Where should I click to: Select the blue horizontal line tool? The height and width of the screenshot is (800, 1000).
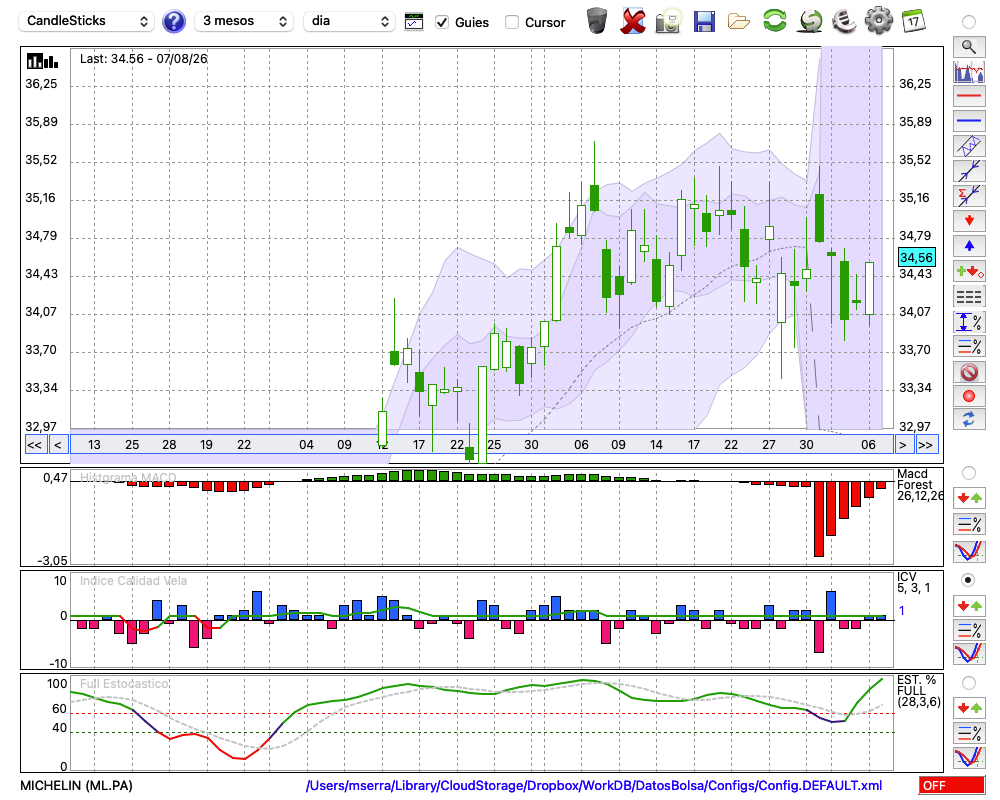(x=969, y=121)
